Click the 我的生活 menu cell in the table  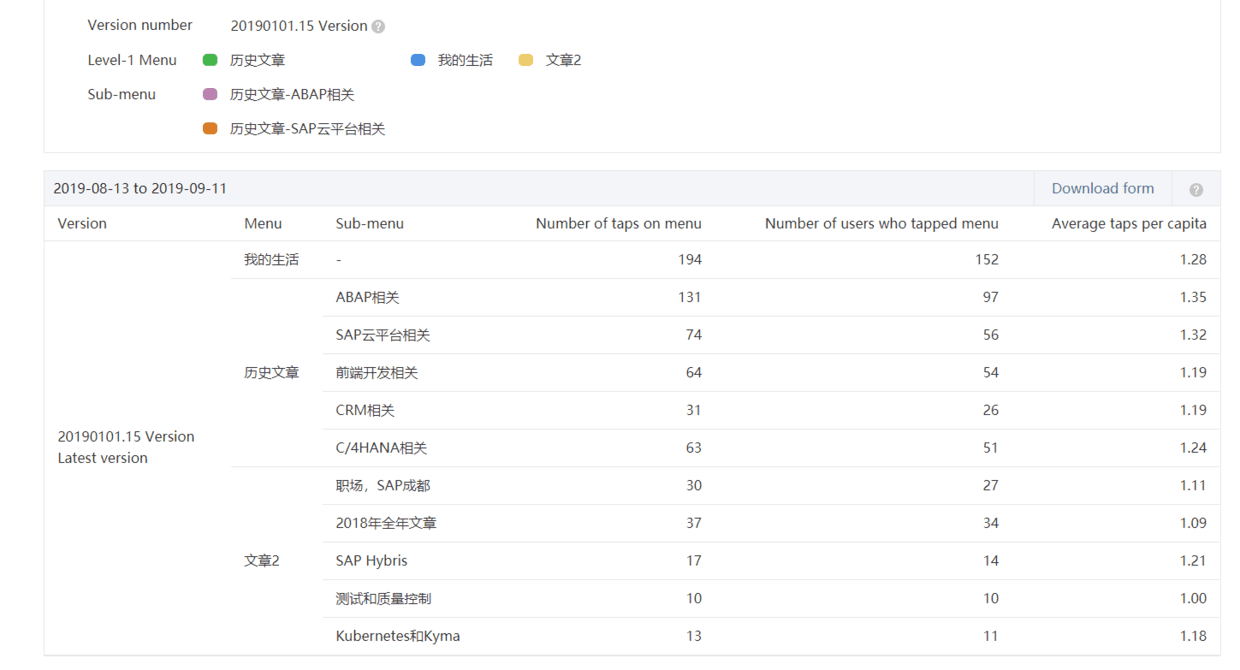coord(271,259)
